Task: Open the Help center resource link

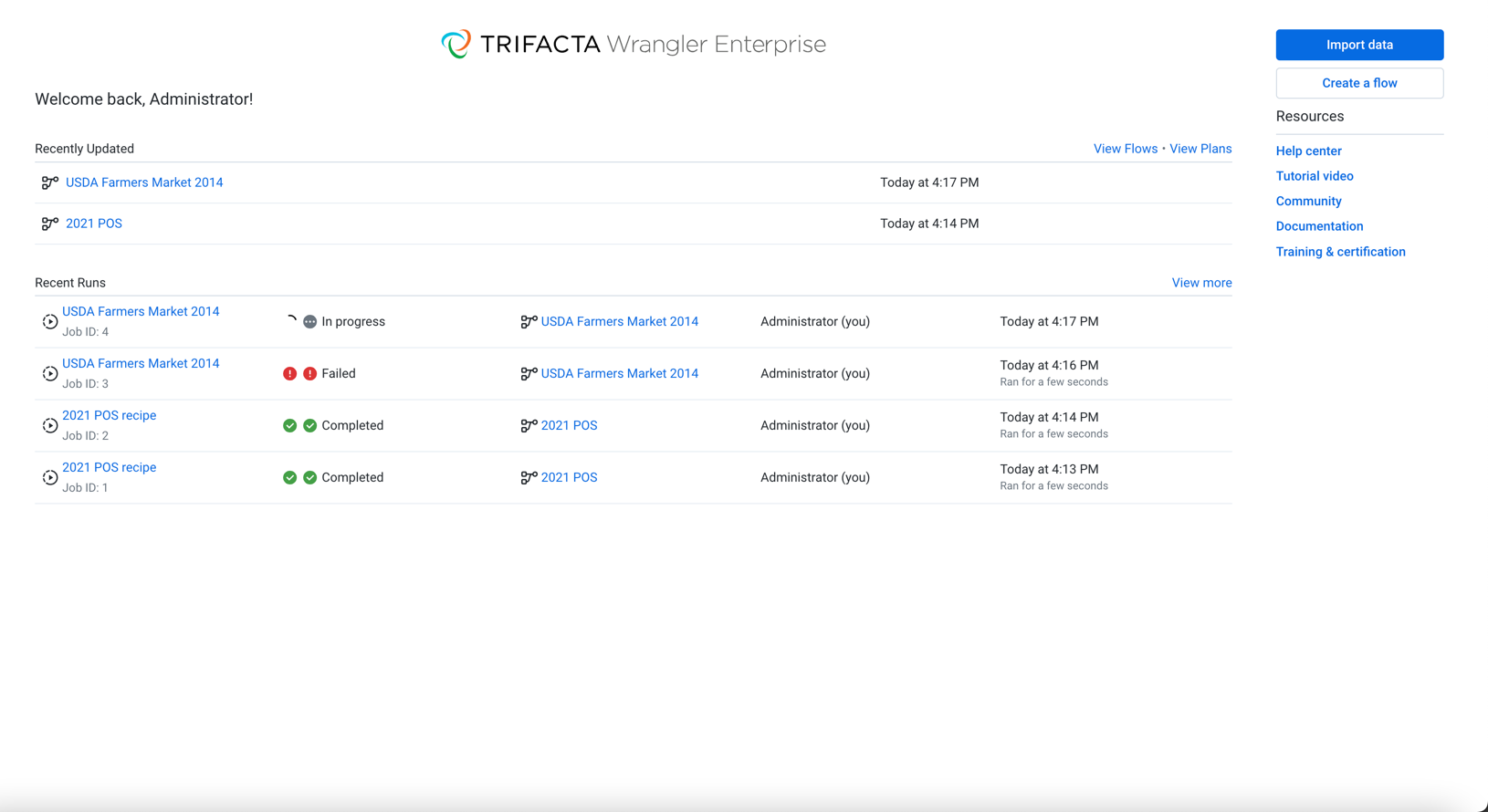Action: point(1308,151)
